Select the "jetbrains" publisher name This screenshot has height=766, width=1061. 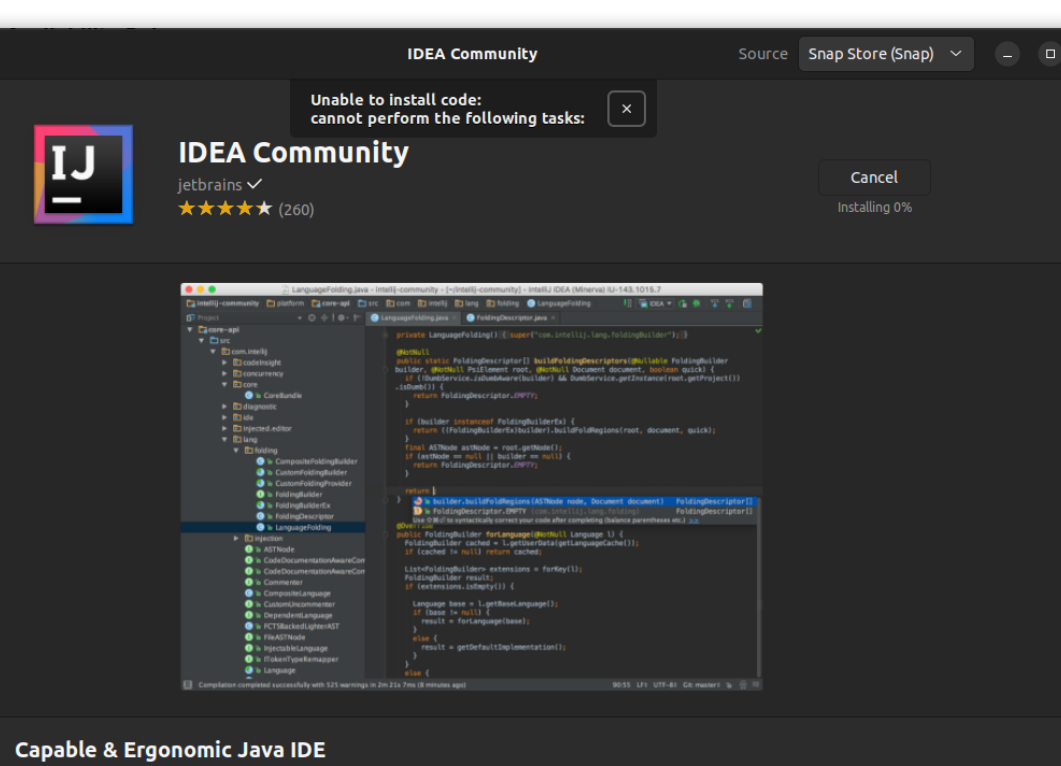210,185
